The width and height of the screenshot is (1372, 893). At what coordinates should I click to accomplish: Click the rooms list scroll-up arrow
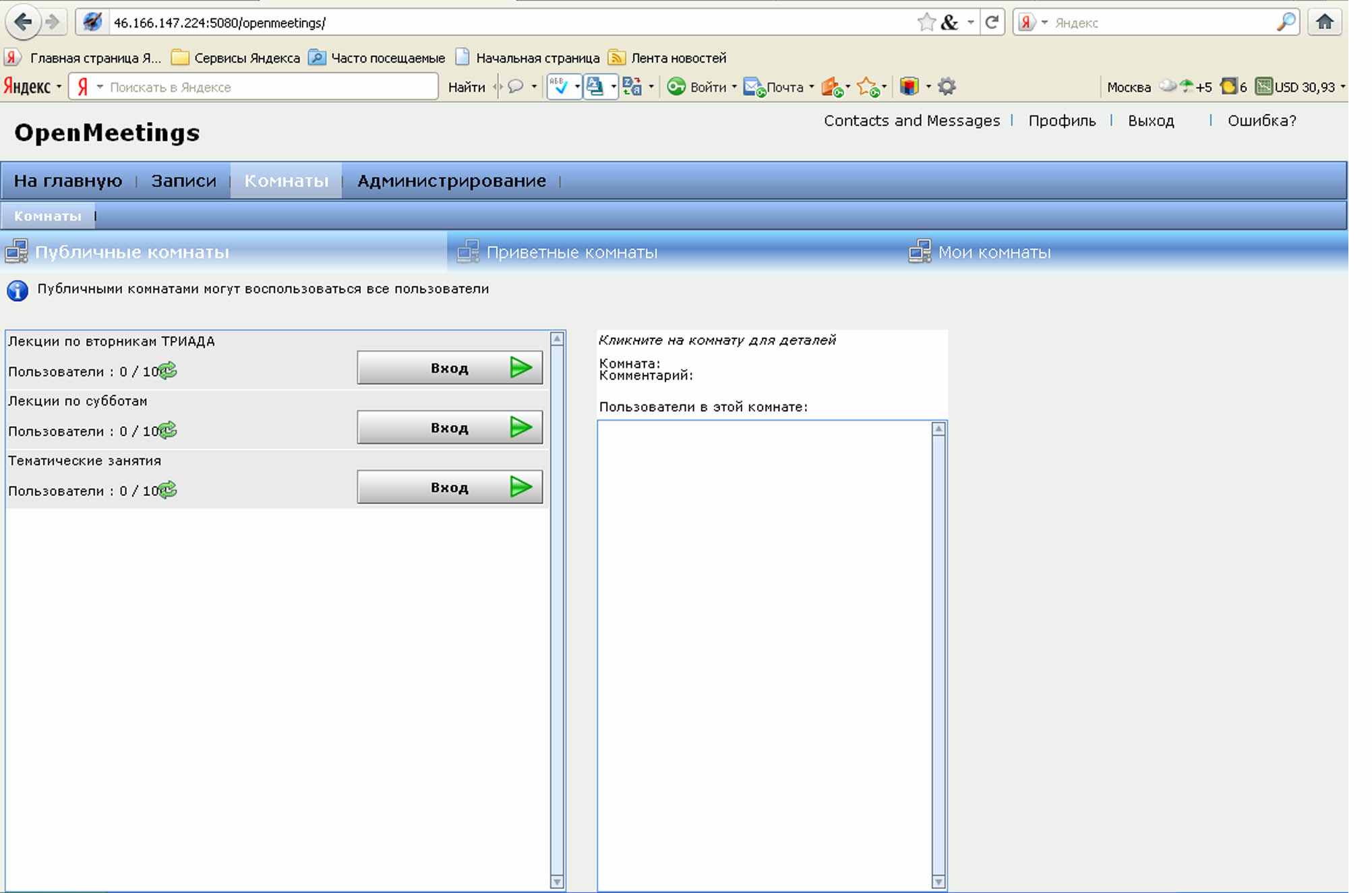click(x=558, y=338)
